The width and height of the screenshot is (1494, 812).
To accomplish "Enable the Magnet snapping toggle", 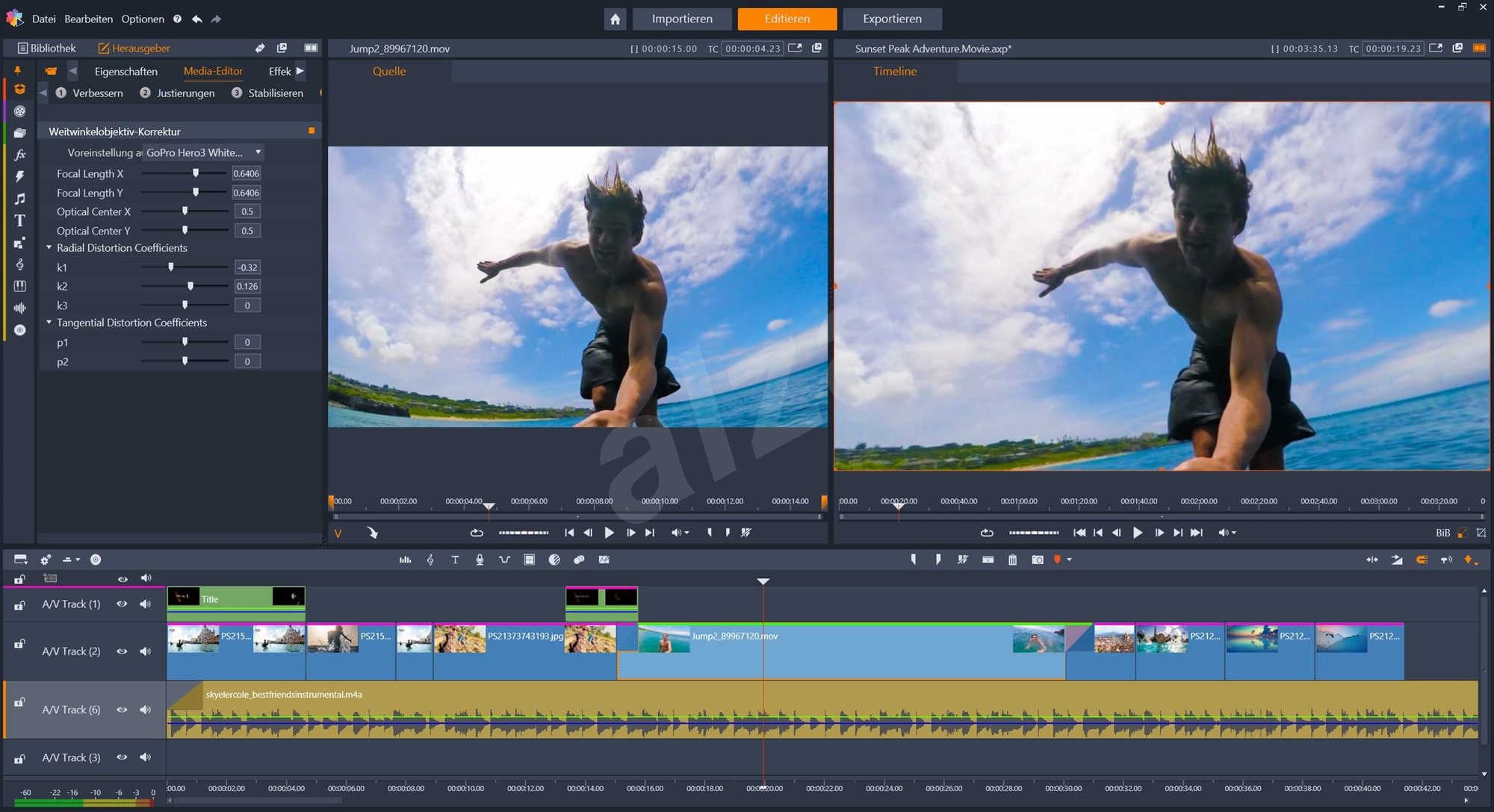I will pos(1422,560).
